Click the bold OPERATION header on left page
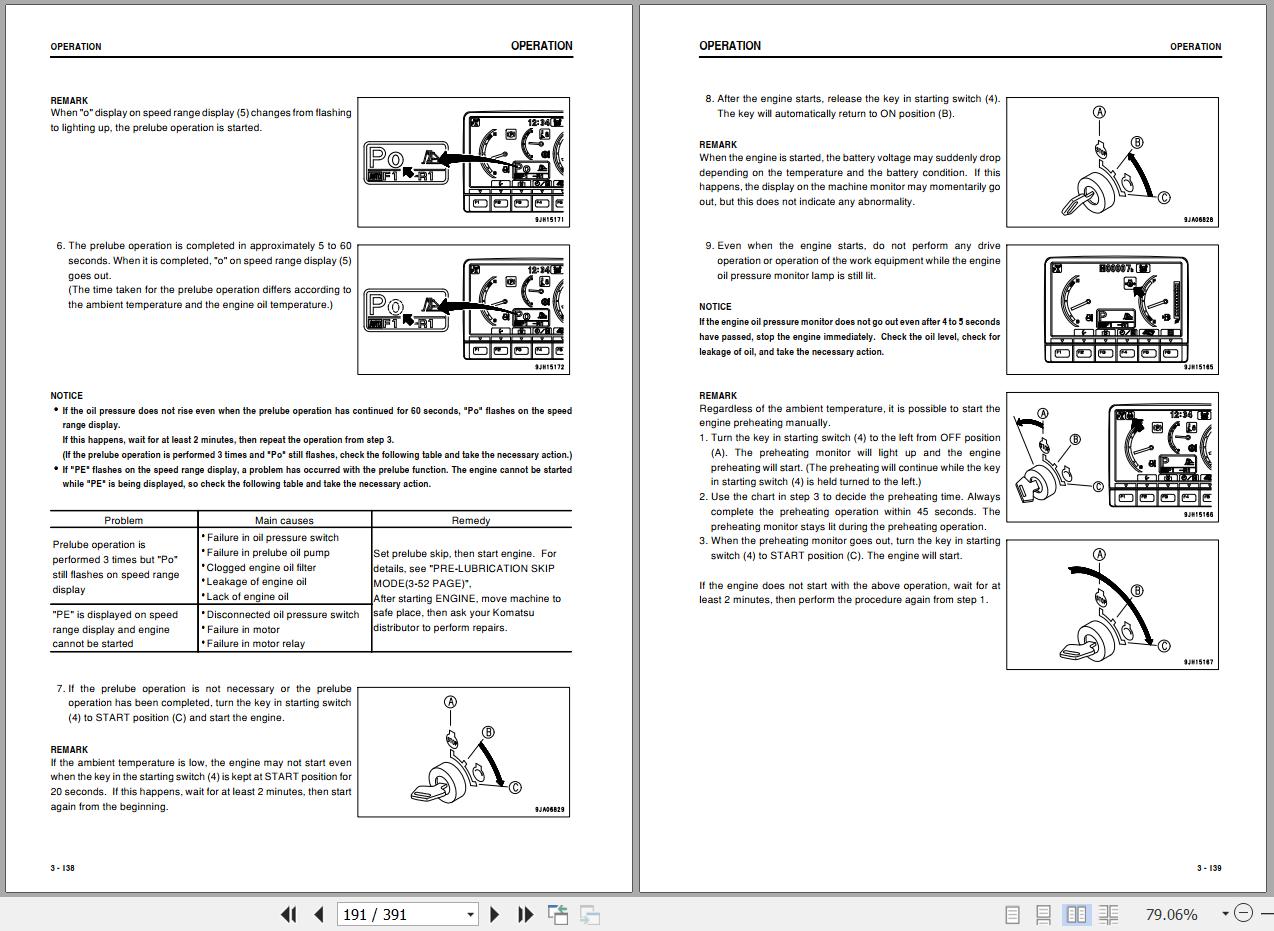This screenshot has width=1274, height=931. tap(541, 46)
